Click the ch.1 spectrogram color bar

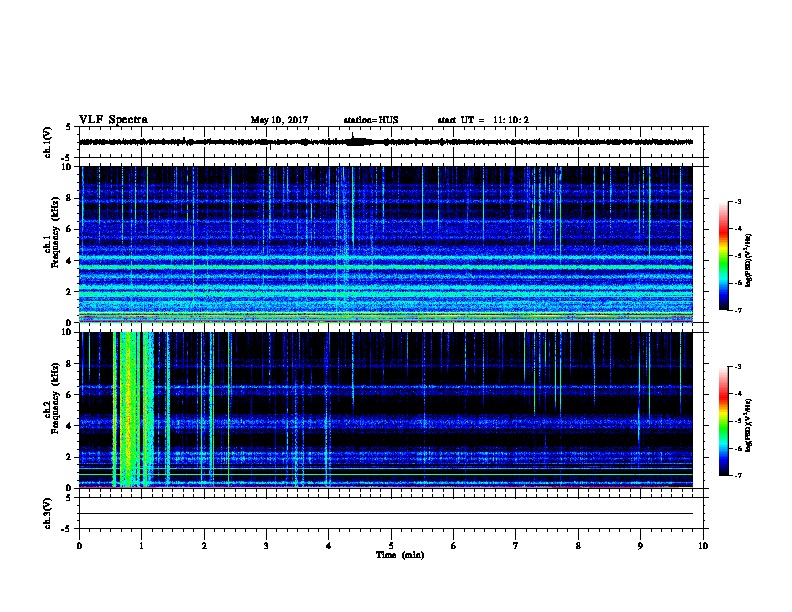723,256
